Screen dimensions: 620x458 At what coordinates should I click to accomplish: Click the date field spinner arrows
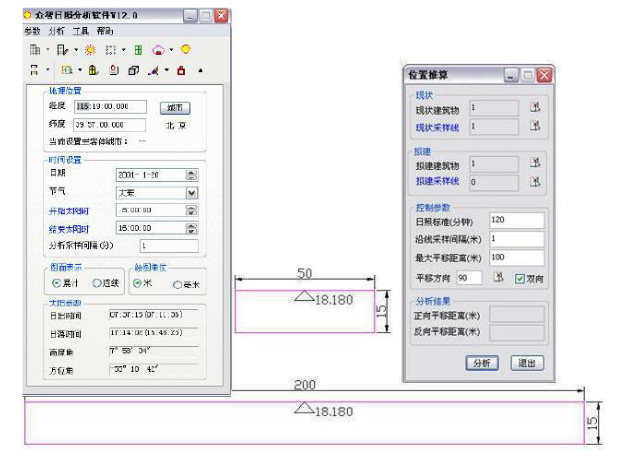tap(191, 174)
